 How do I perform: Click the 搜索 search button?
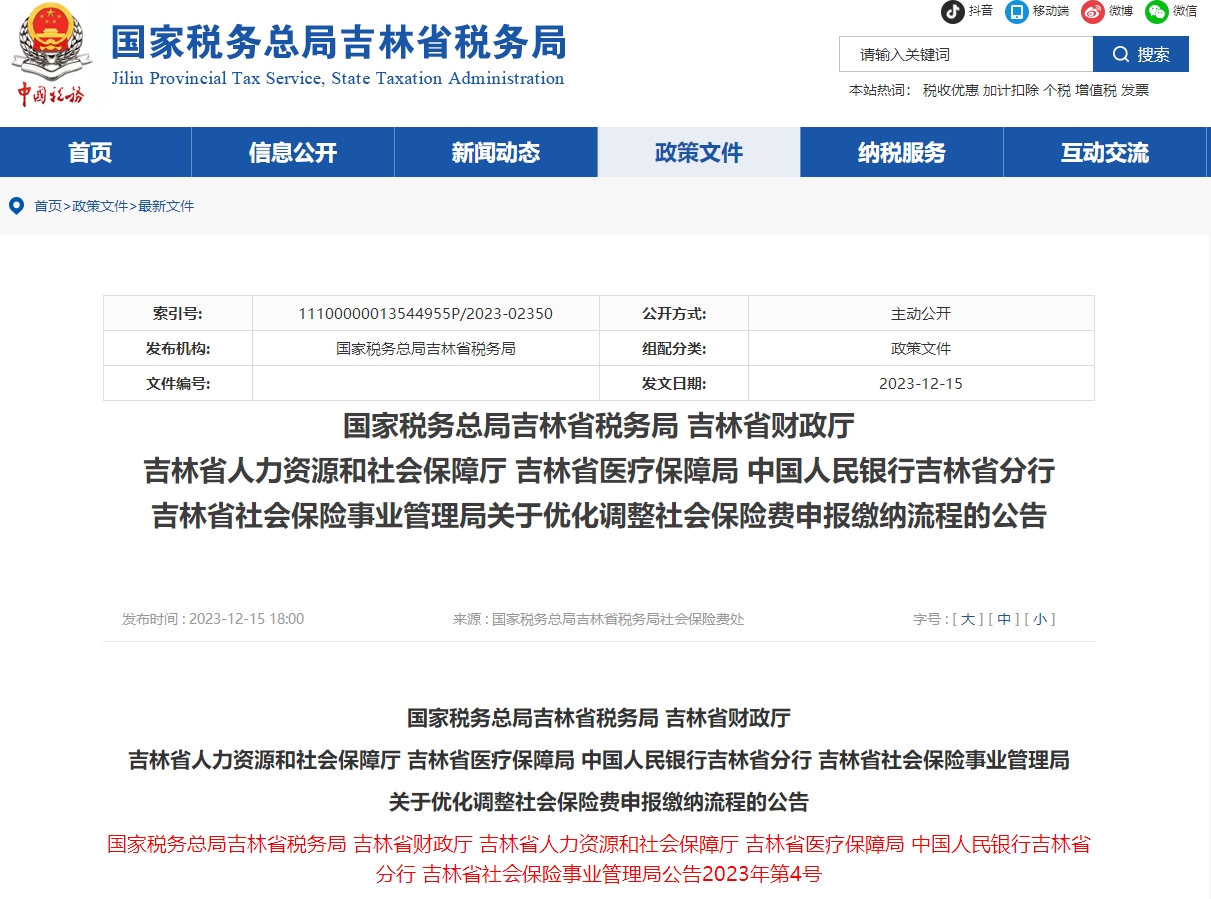pyautogui.click(x=1141, y=54)
